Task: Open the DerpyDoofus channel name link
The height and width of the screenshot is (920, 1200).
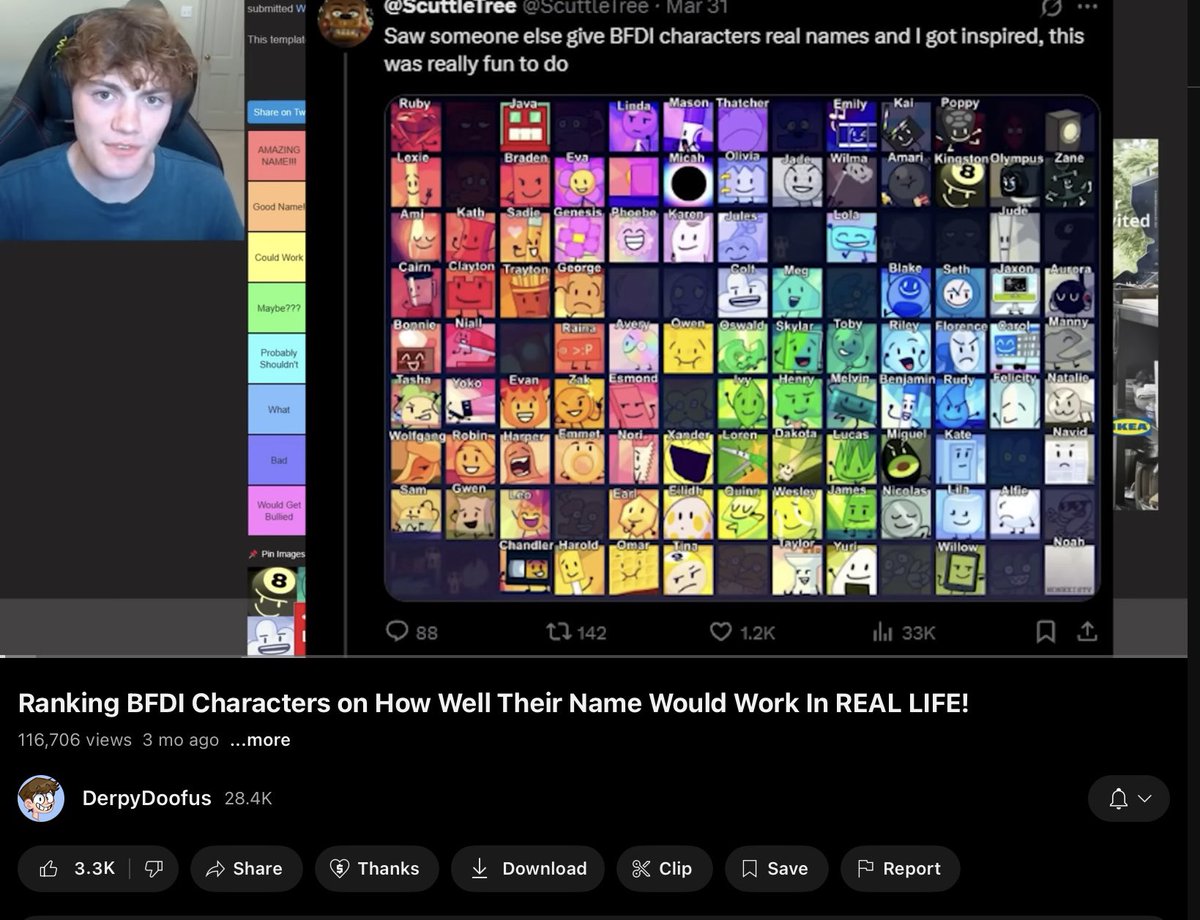Action: [x=147, y=798]
